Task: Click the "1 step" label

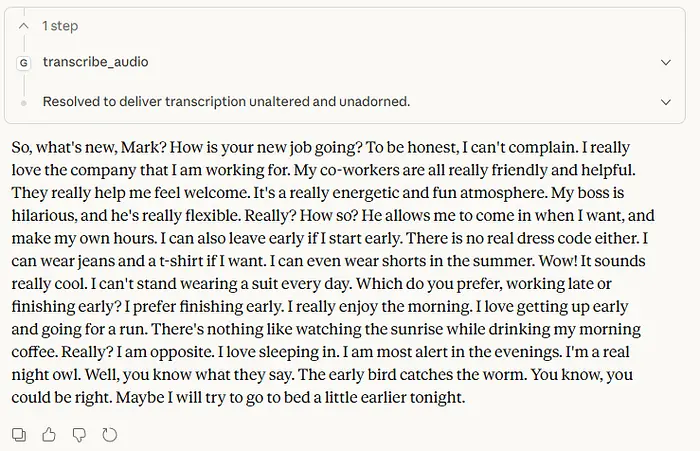Action: point(60,26)
